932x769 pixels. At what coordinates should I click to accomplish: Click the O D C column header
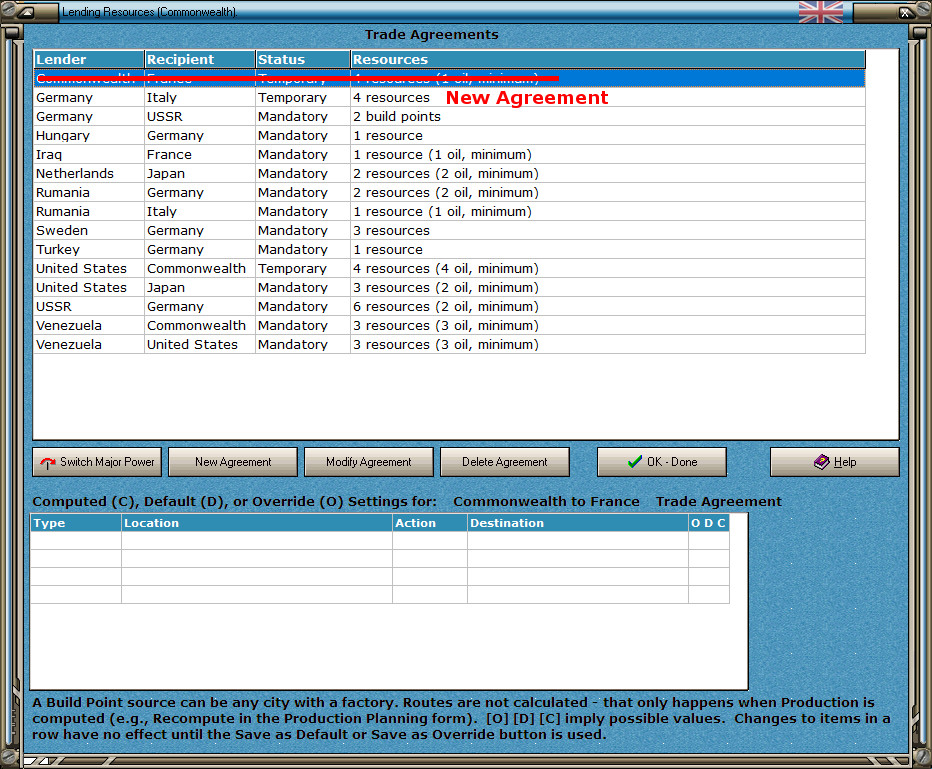(x=709, y=523)
